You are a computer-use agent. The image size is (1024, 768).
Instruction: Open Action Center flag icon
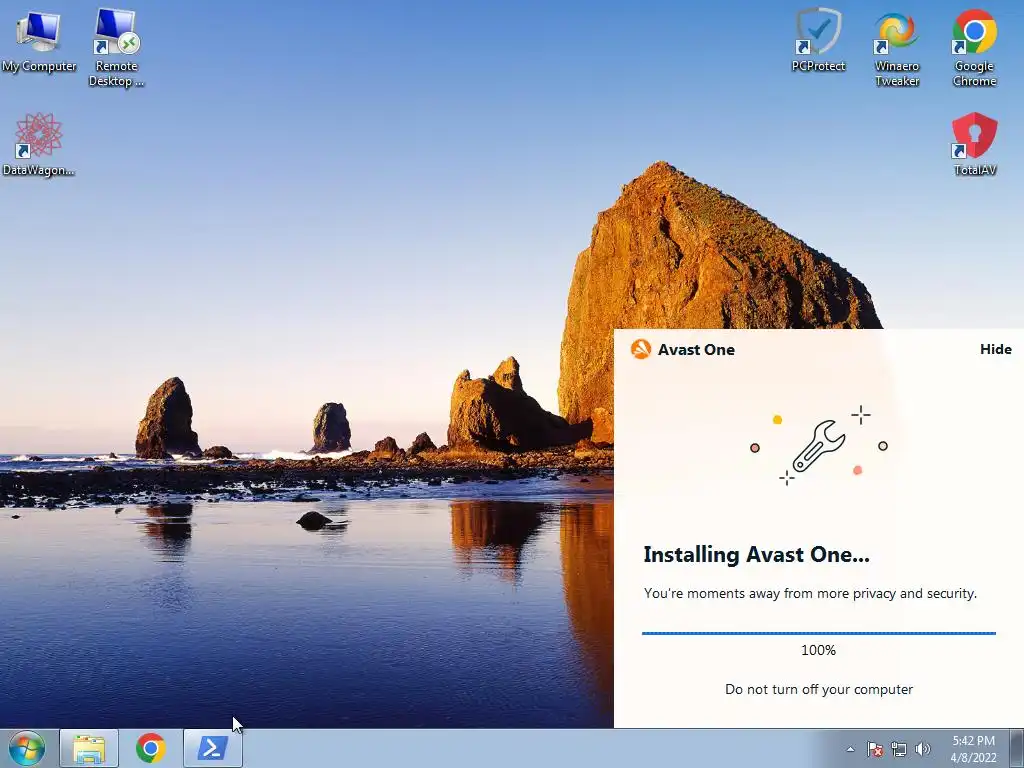click(875, 749)
